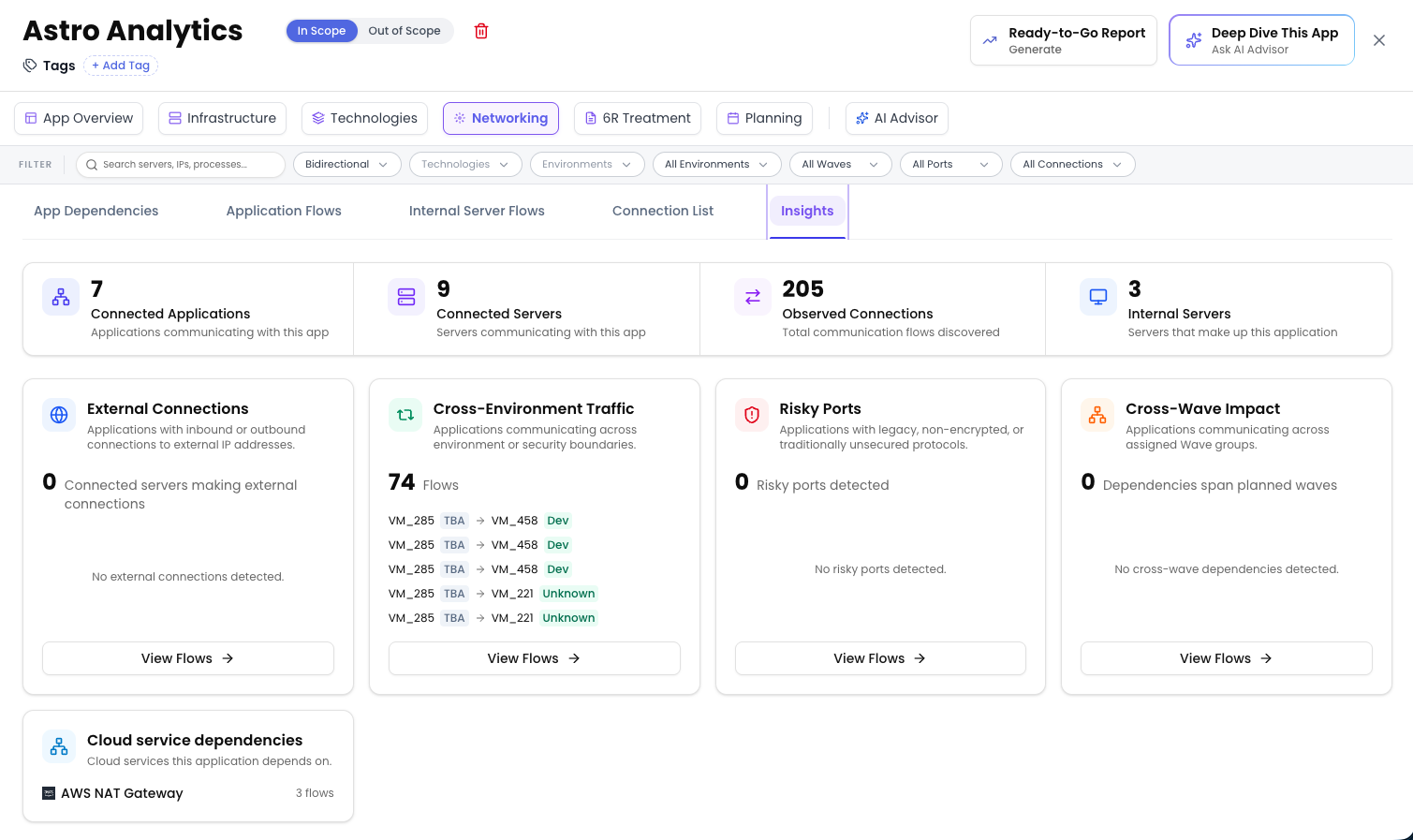Open the Planning tab
The height and width of the screenshot is (840, 1413).
pyautogui.click(x=764, y=118)
